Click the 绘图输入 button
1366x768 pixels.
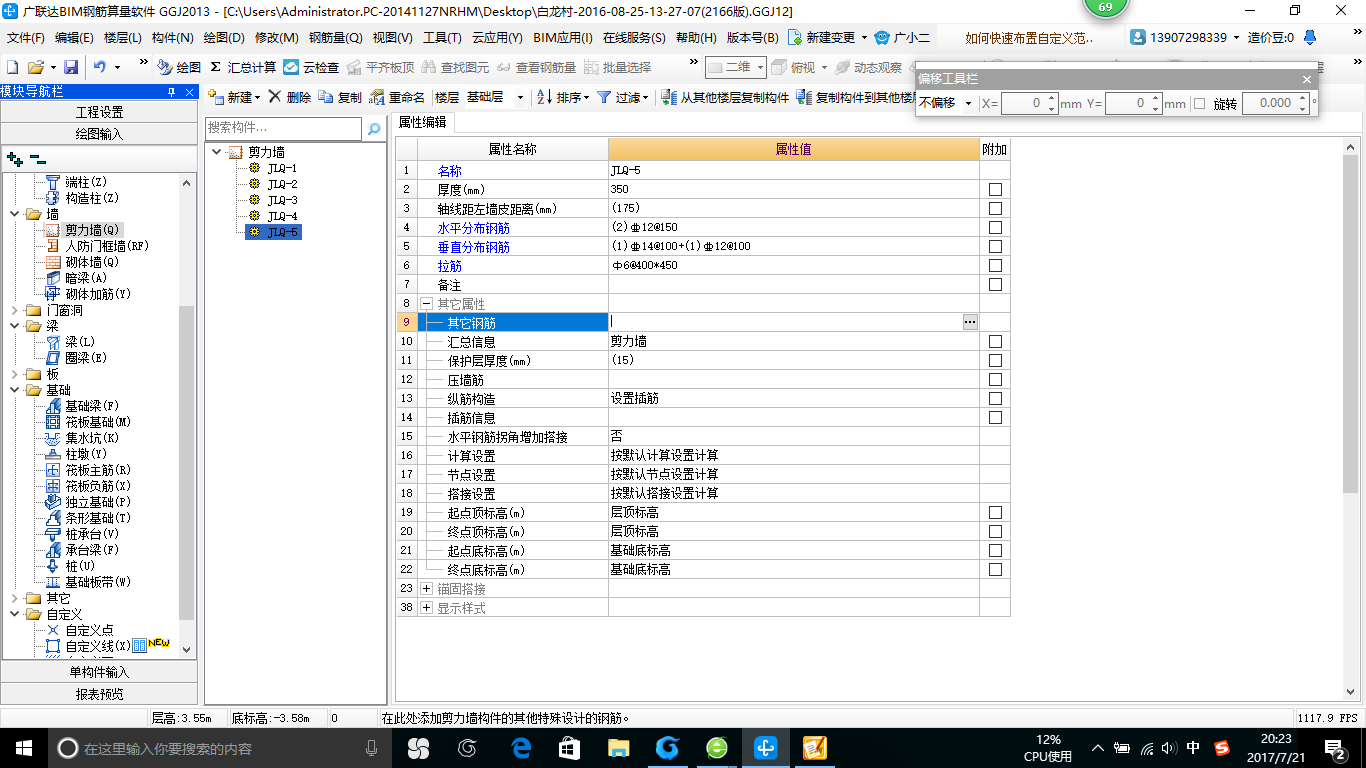coord(99,133)
